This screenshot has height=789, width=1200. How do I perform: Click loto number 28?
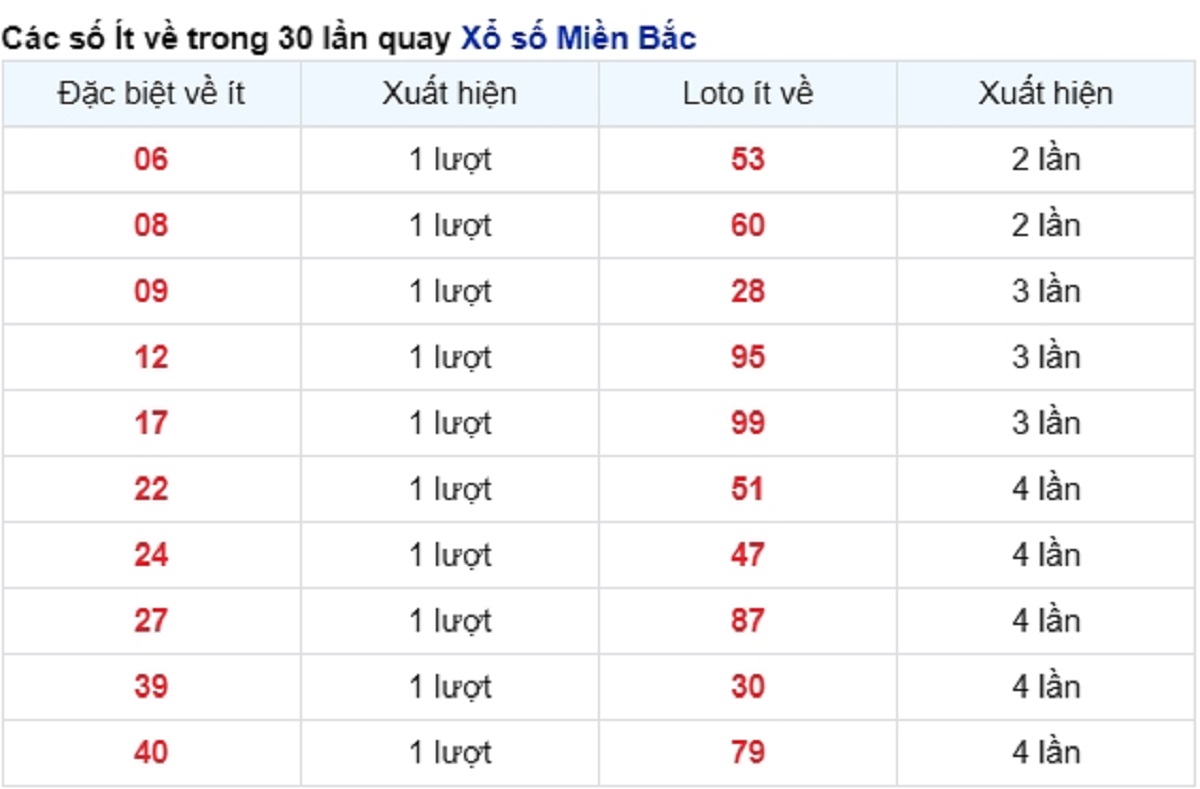click(x=748, y=291)
